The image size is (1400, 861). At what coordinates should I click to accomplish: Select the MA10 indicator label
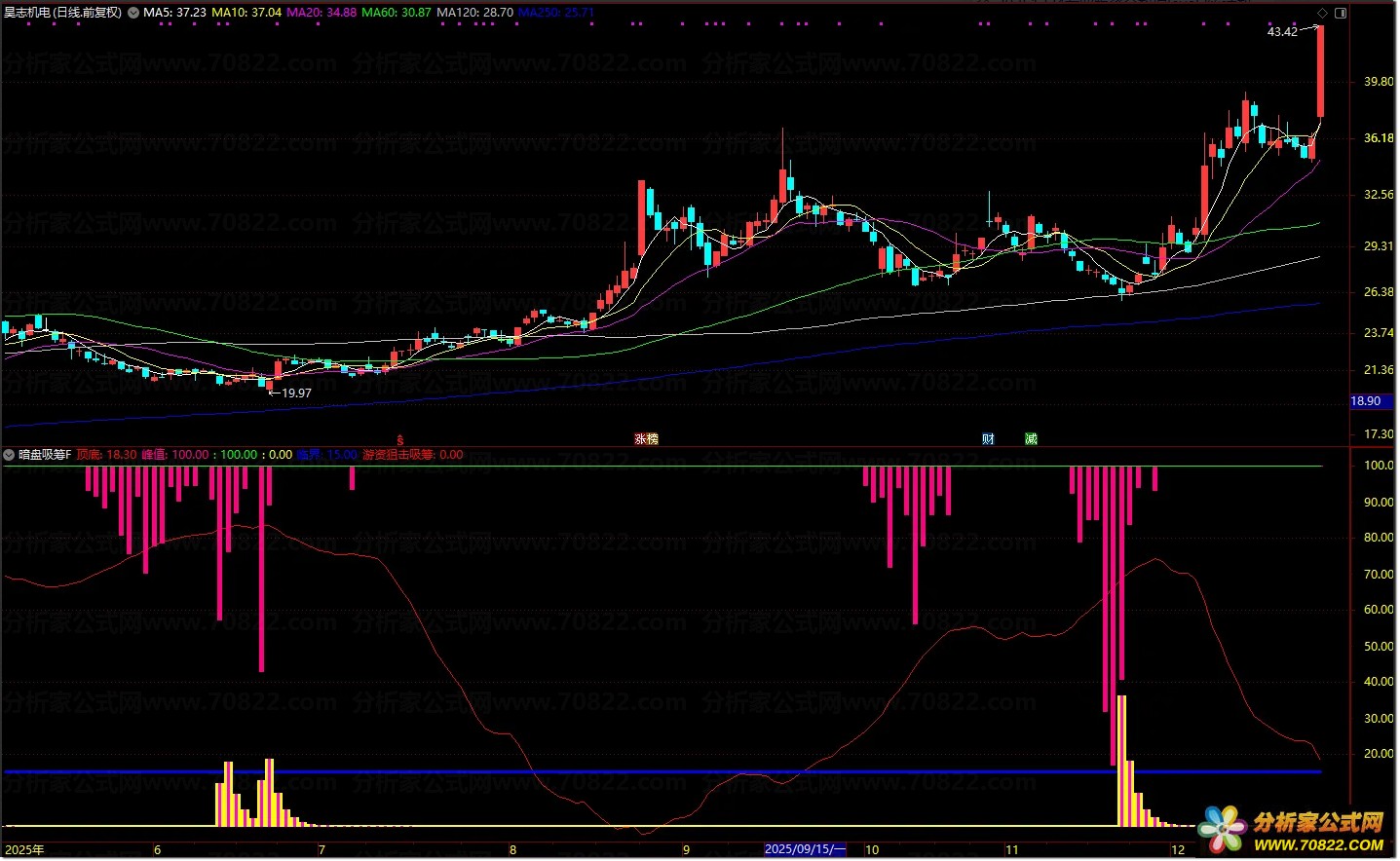246,13
